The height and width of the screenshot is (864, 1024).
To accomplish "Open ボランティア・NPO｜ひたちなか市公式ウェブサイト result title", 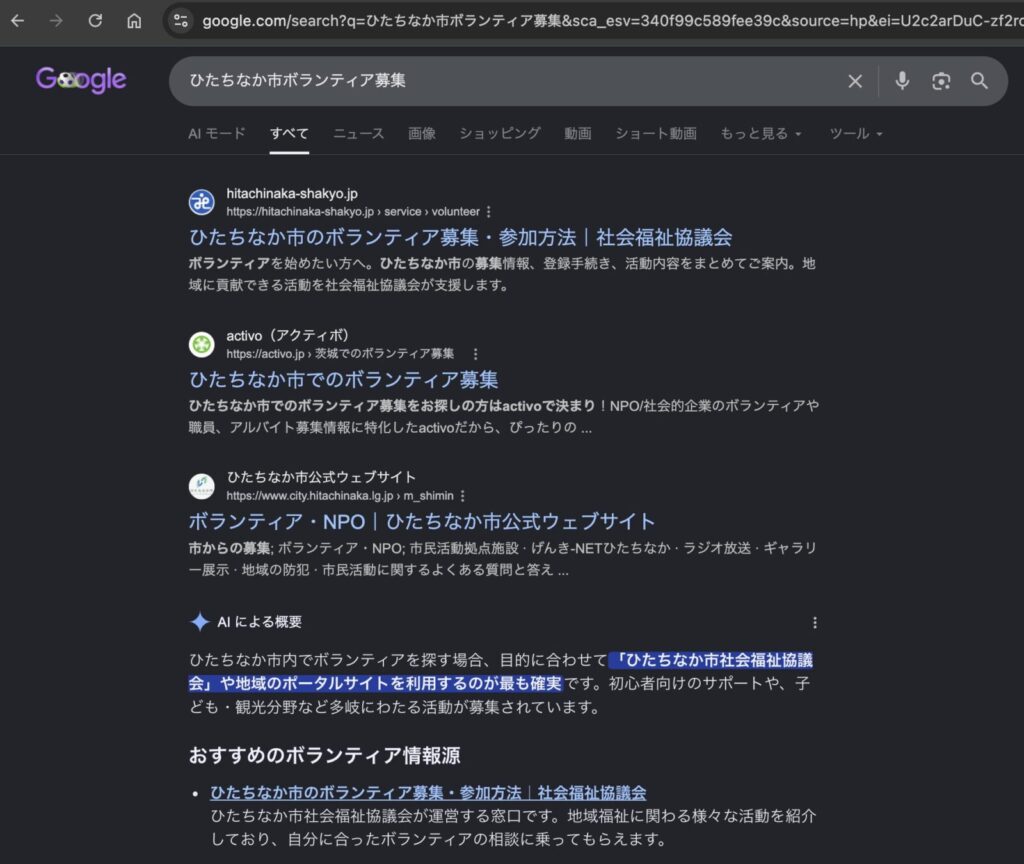I will click(x=422, y=521).
